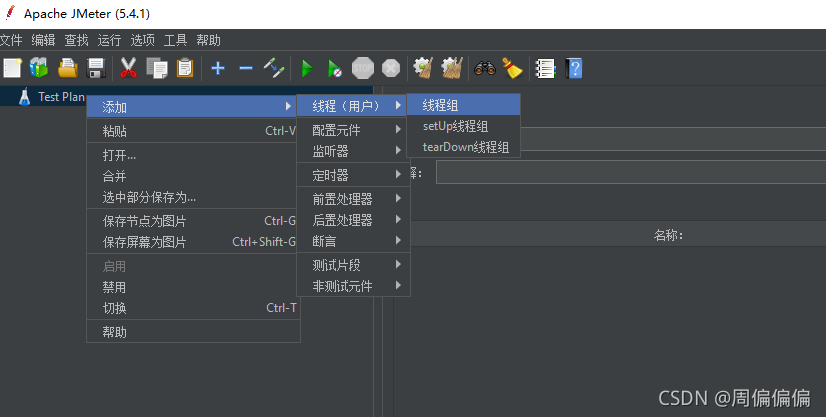Expand the 线程（用户） submenu
Screen dimensions: 826x417
[x=353, y=106]
